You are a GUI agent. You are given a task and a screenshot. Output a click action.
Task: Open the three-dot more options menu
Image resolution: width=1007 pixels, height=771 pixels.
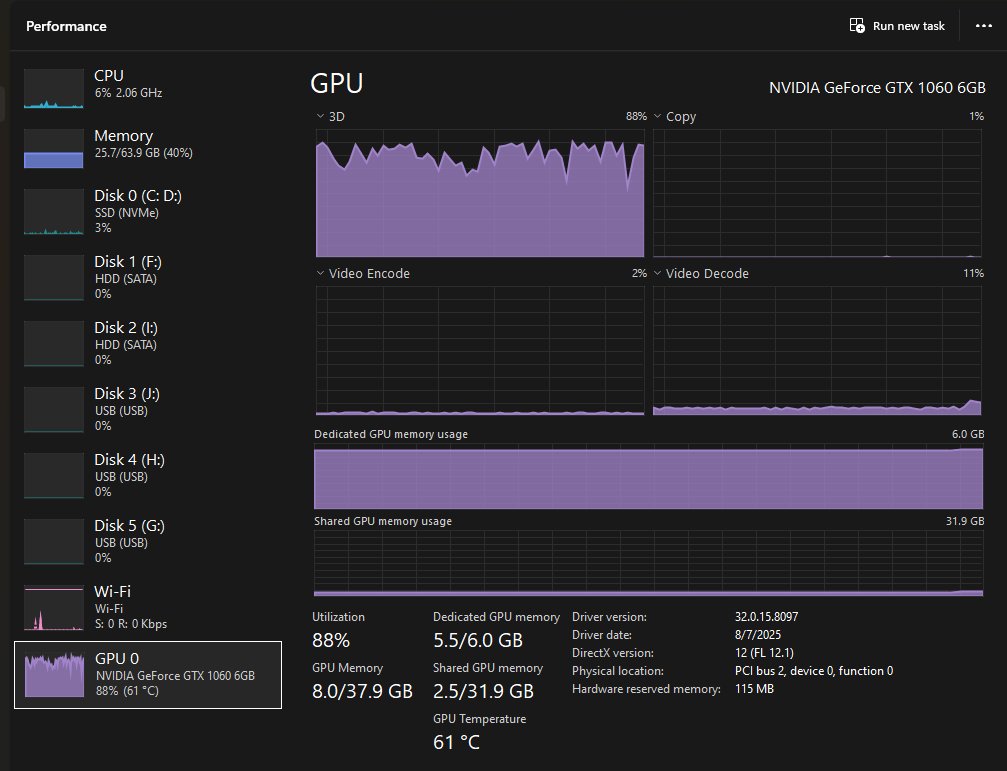coord(983,26)
